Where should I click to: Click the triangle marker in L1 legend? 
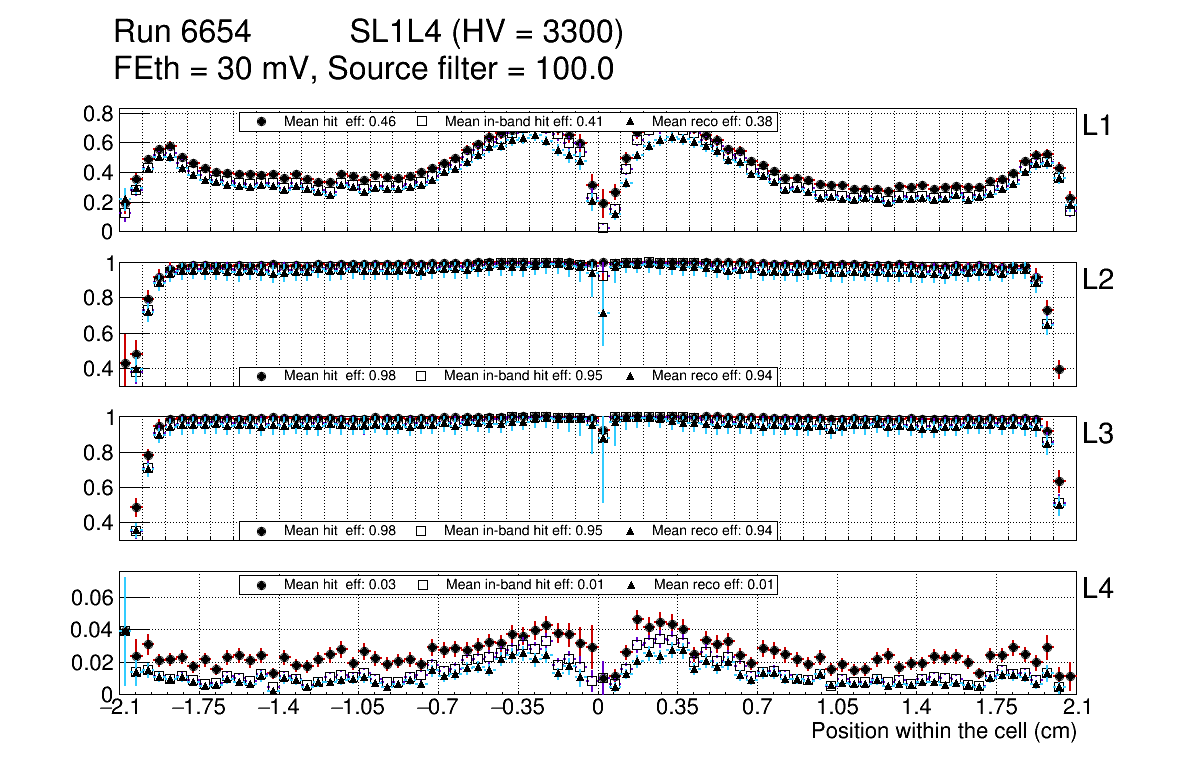click(632, 121)
